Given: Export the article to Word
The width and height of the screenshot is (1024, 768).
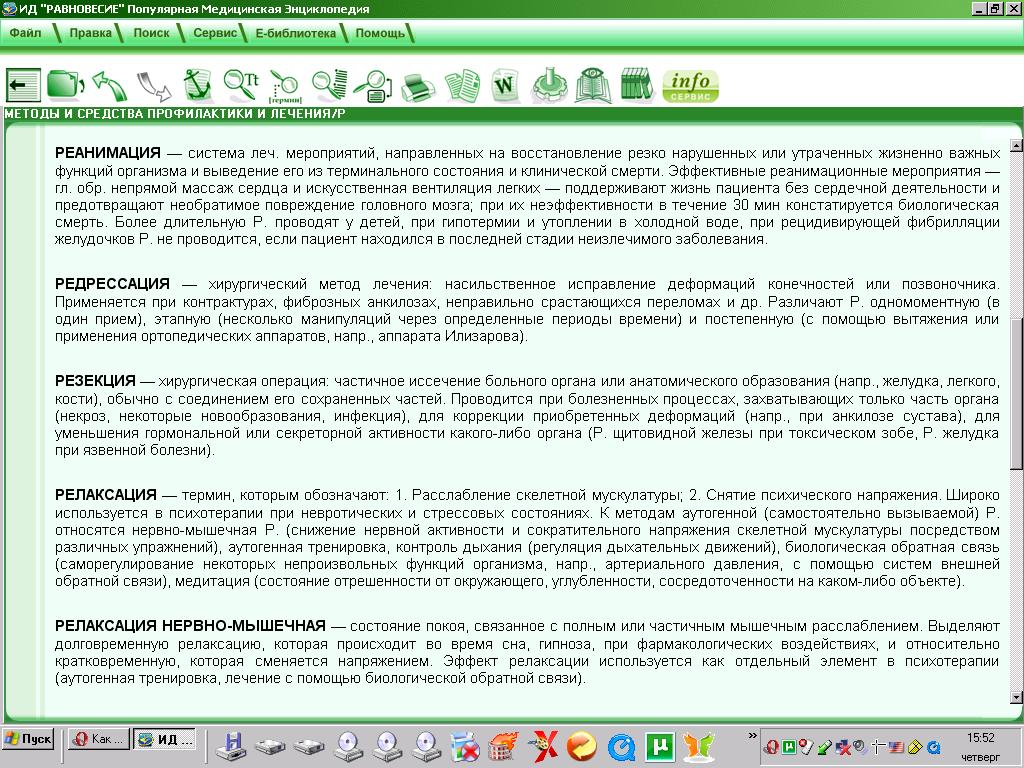Looking at the screenshot, I should [505, 86].
